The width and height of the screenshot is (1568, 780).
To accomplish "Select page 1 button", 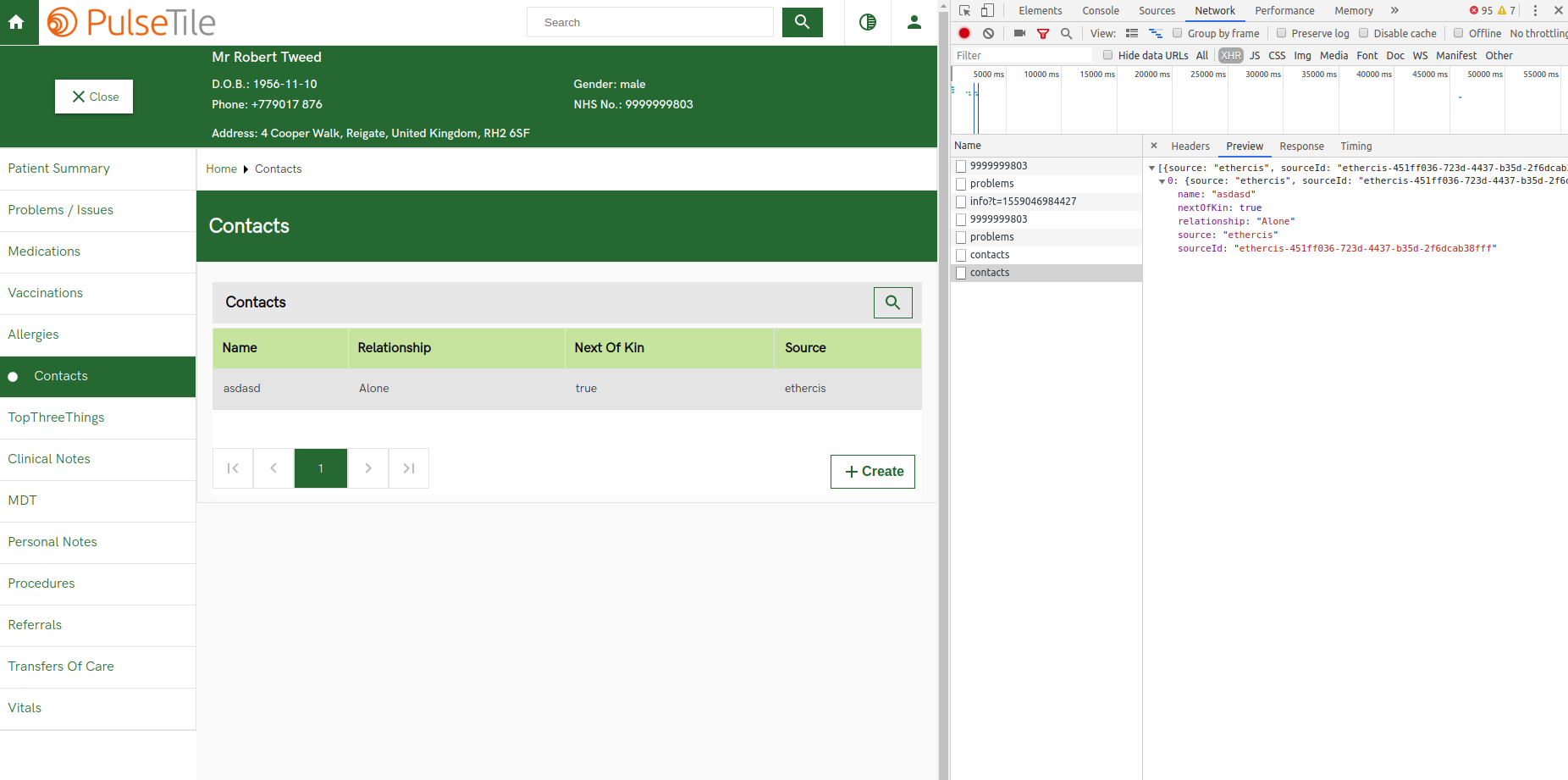I will click(x=321, y=468).
